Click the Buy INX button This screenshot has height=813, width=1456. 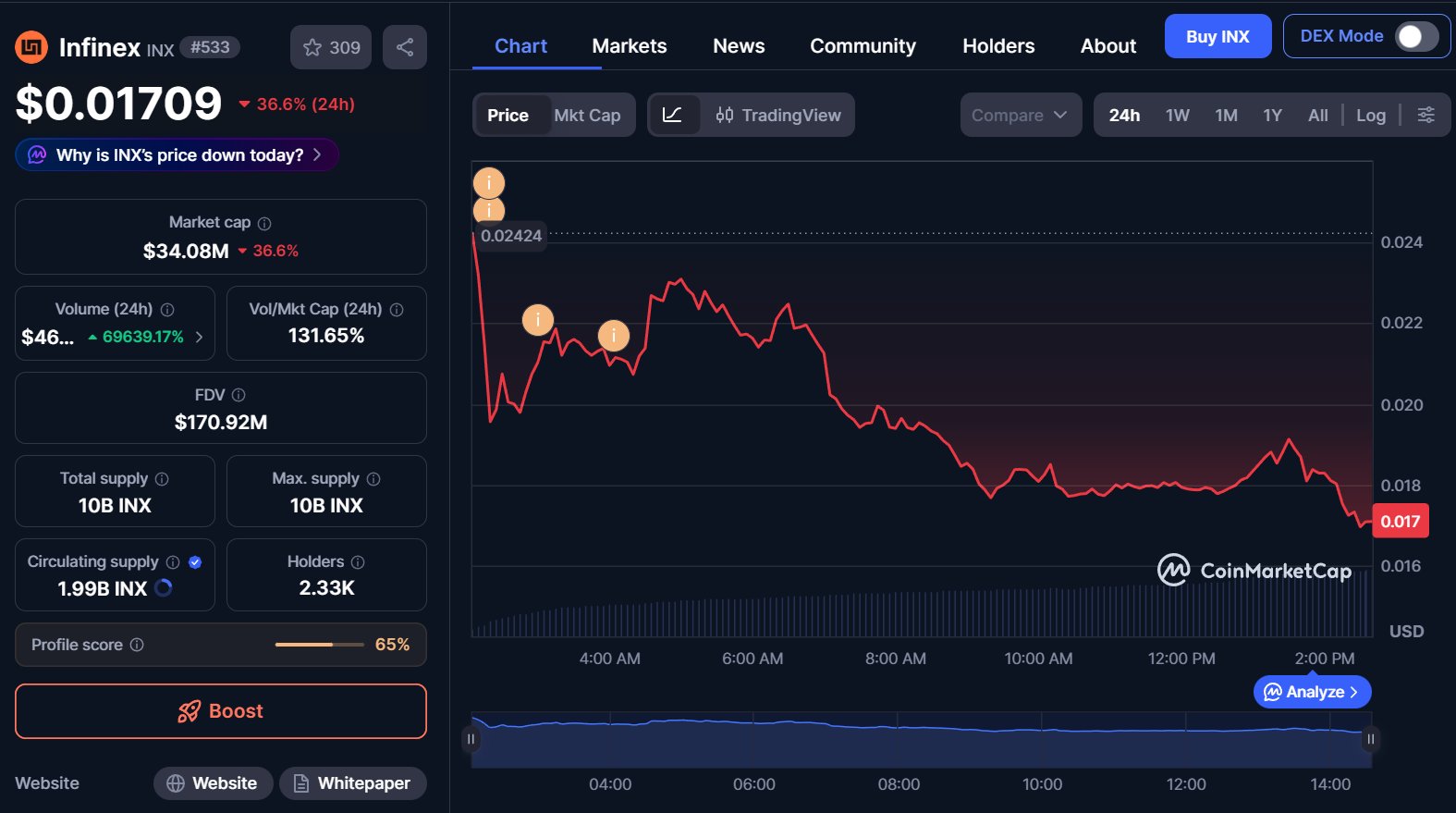pos(1217,36)
